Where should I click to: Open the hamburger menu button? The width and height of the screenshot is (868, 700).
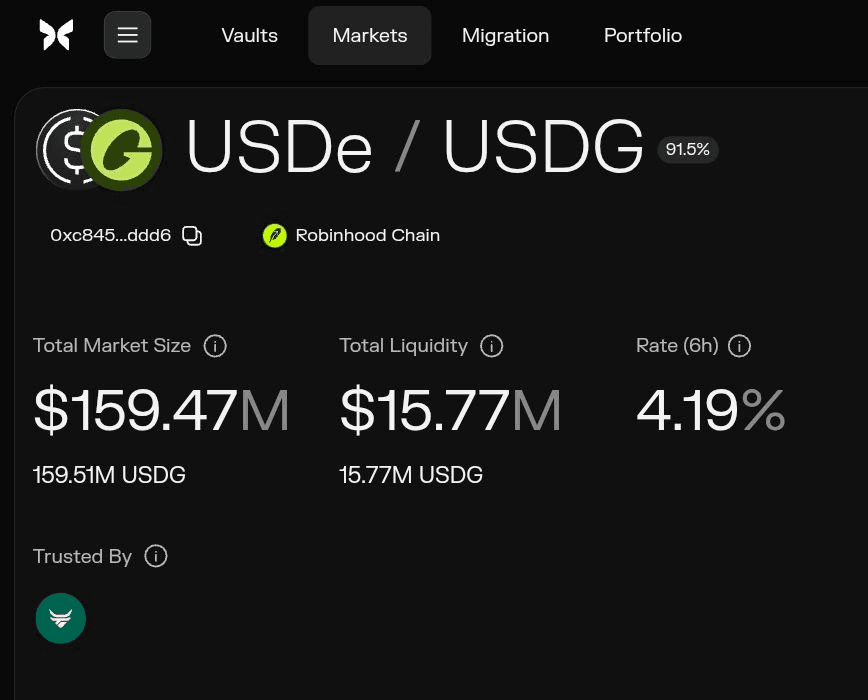coord(127,35)
